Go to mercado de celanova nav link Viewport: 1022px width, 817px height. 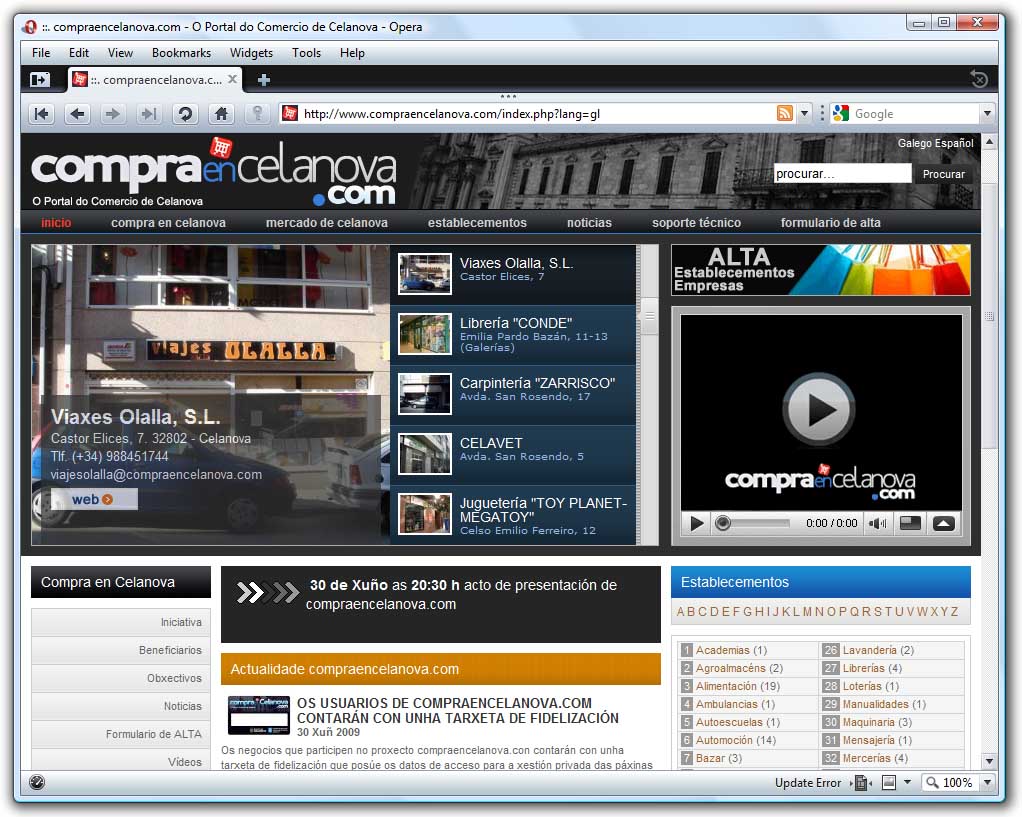pyautogui.click(x=327, y=223)
